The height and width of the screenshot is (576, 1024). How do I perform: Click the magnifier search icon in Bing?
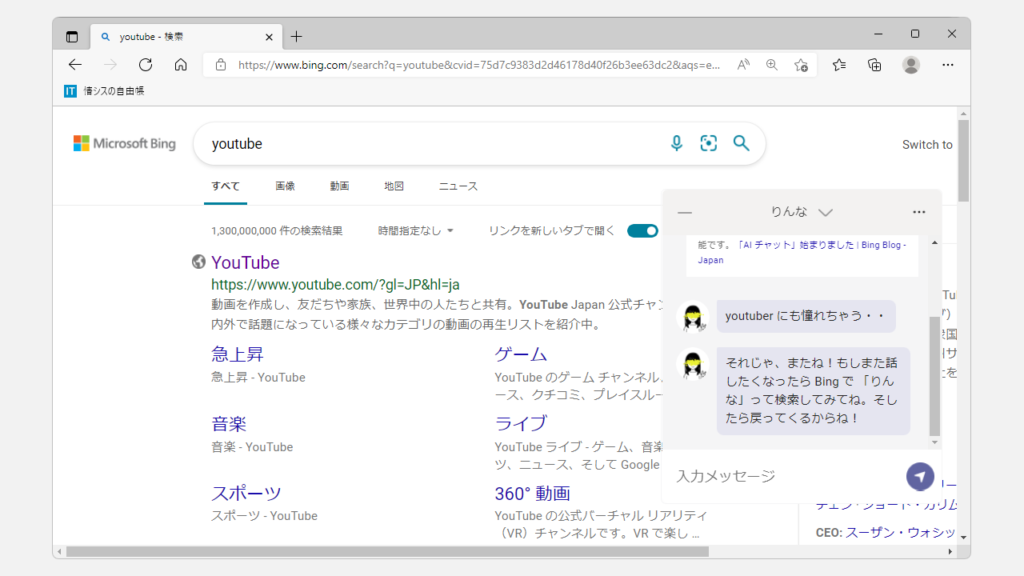tap(741, 144)
